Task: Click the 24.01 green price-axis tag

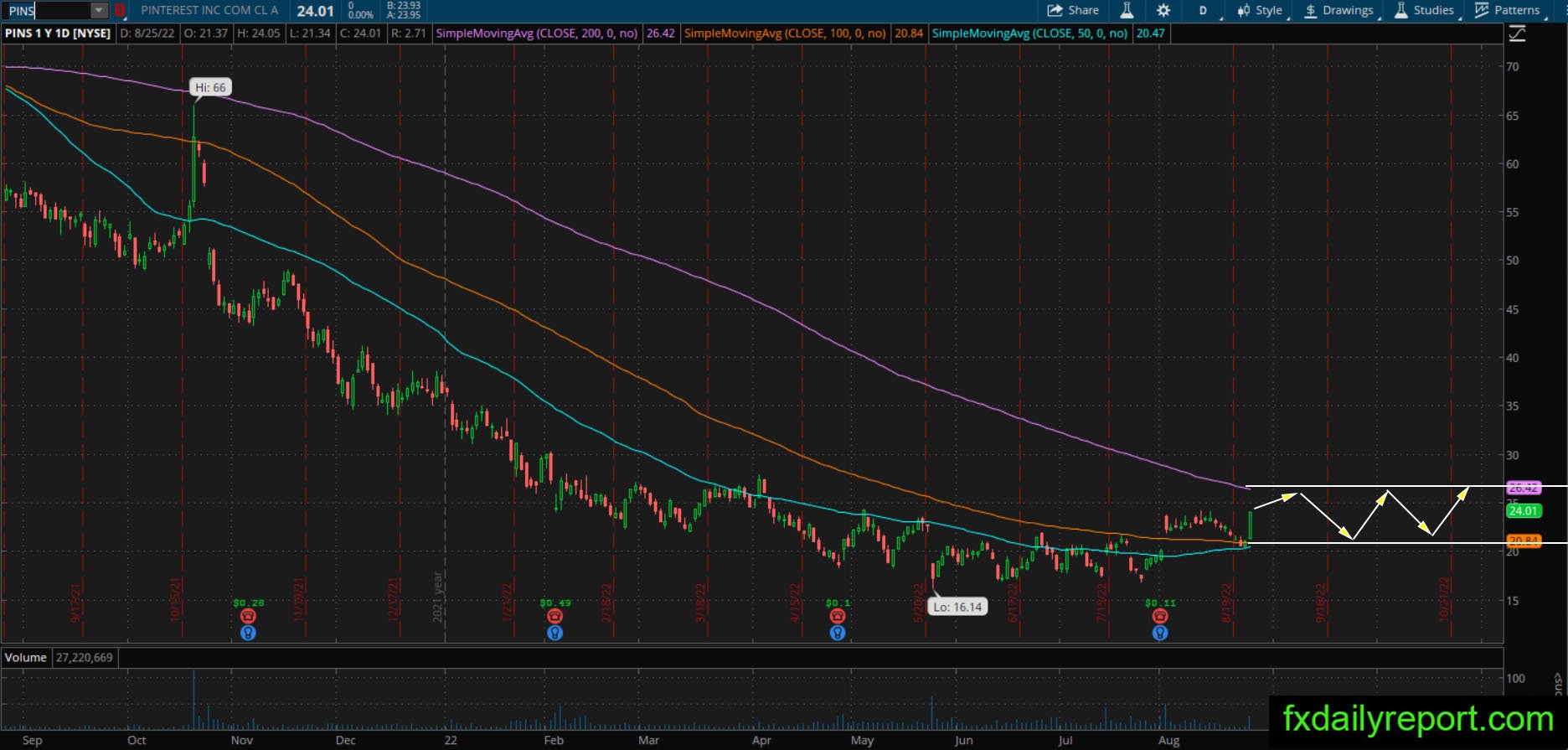Action: pos(1523,510)
